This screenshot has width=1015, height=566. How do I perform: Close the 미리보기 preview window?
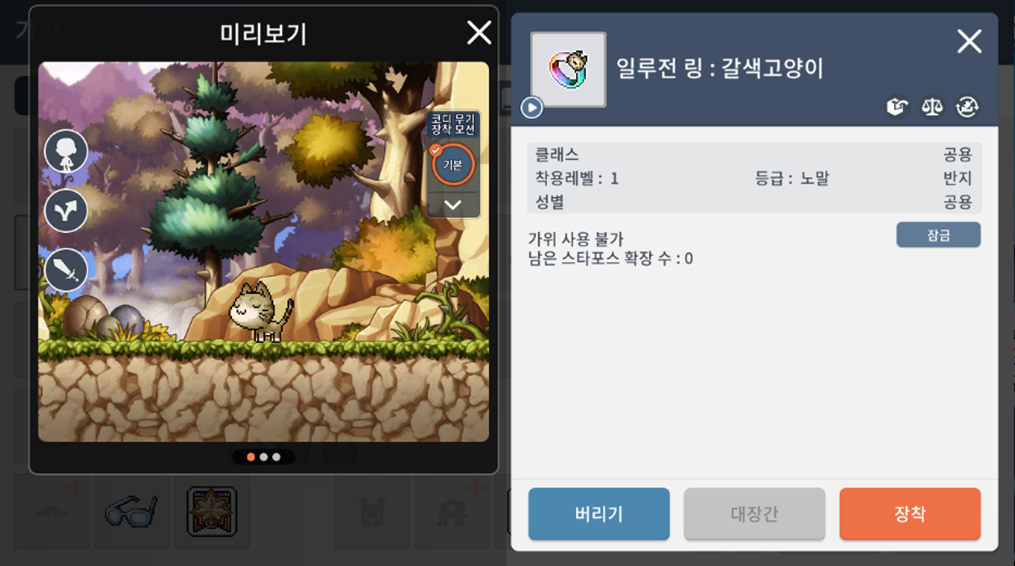click(479, 32)
